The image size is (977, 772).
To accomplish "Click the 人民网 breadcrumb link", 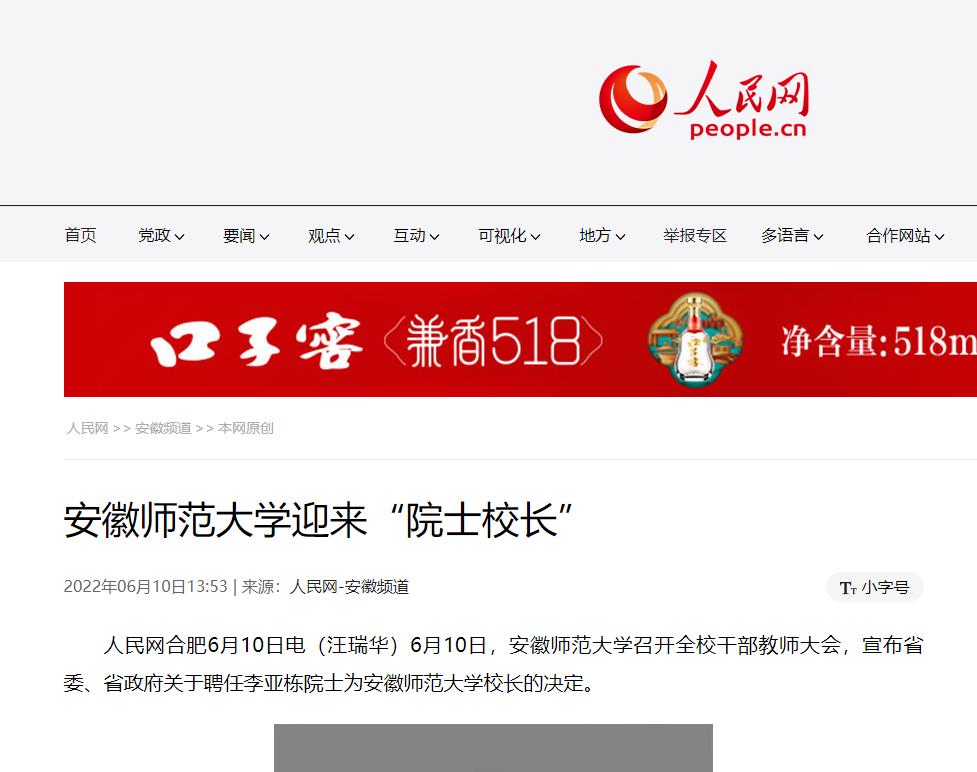I will (x=87, y=428).
